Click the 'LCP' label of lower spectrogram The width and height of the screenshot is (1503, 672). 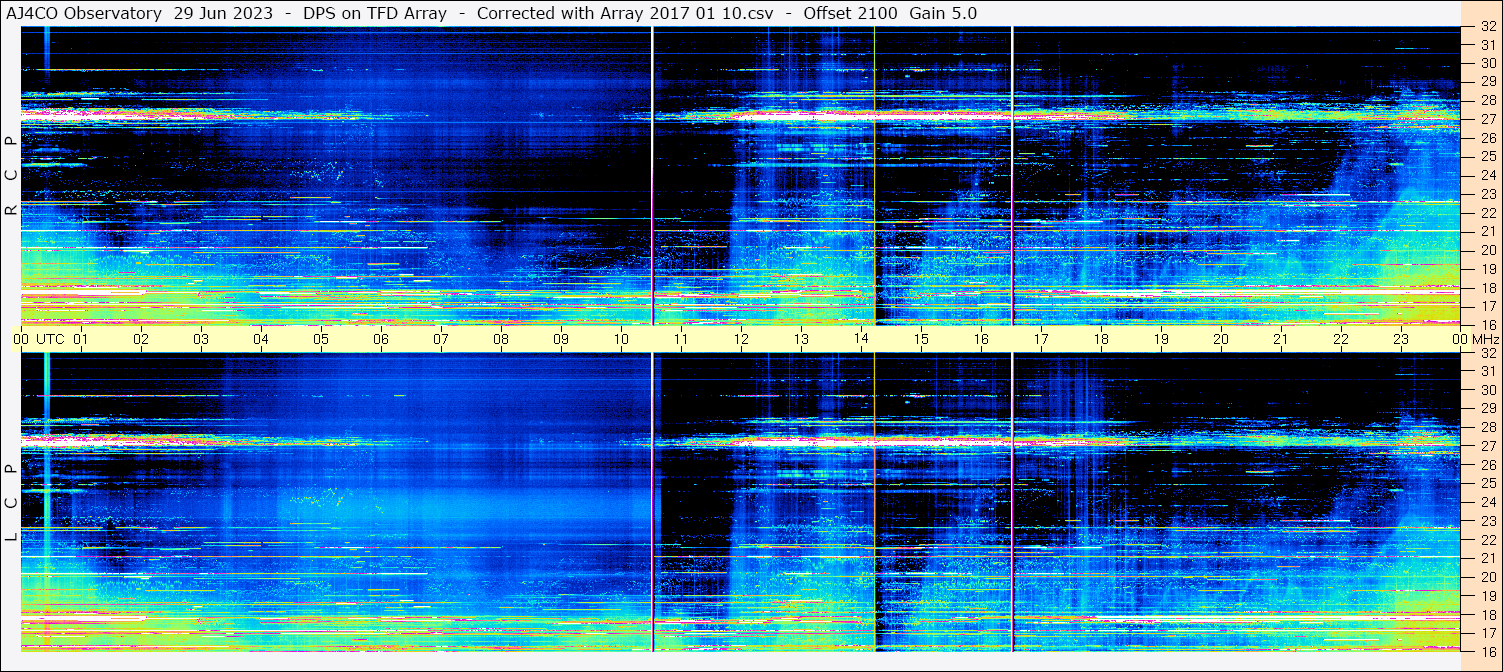pyautogui.click(x=11, y=503)
